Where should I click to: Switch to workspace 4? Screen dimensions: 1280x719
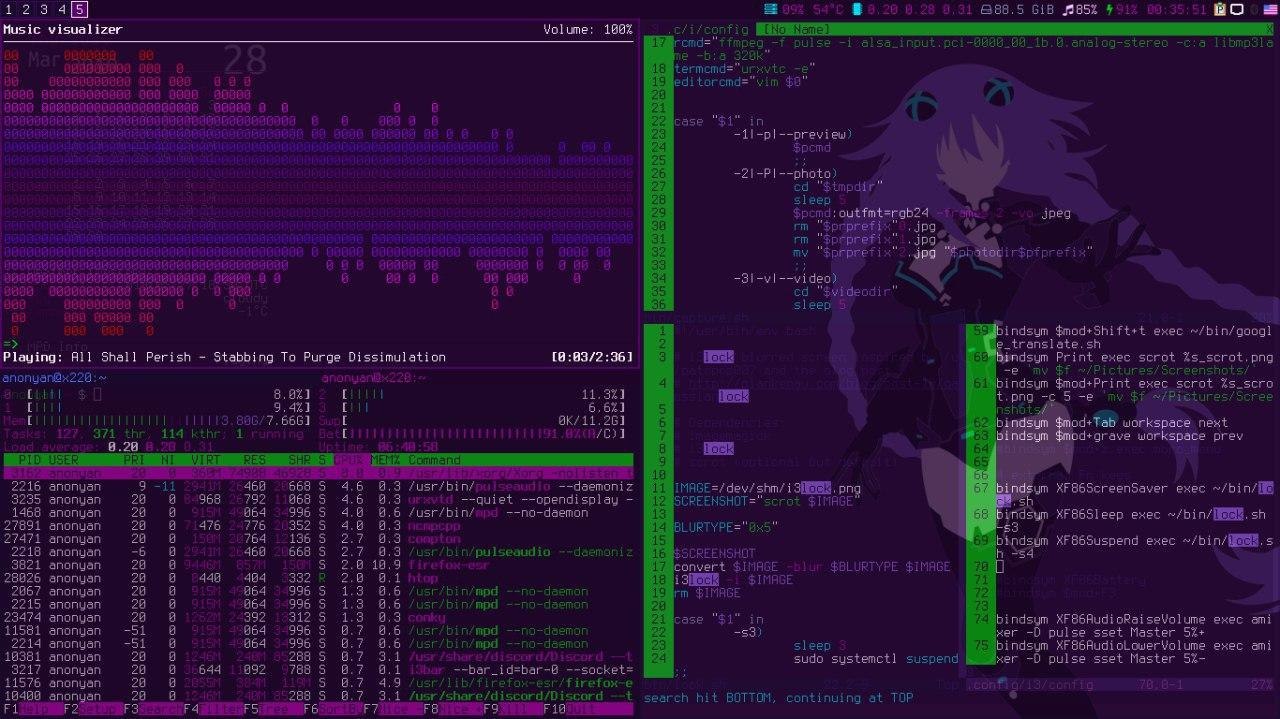coord(62,9)
